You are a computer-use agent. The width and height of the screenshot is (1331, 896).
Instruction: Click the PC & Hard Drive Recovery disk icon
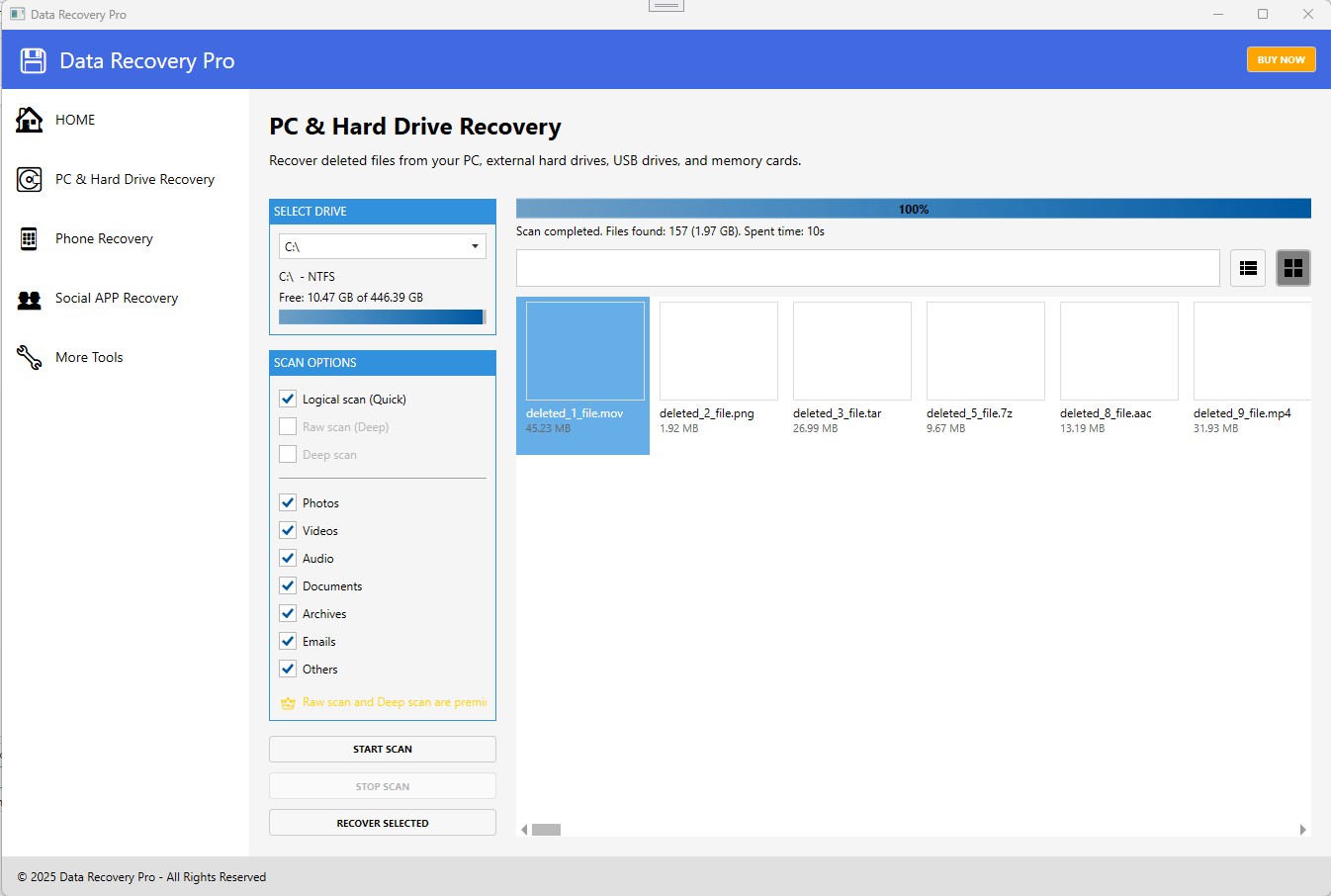click(30, 179)
